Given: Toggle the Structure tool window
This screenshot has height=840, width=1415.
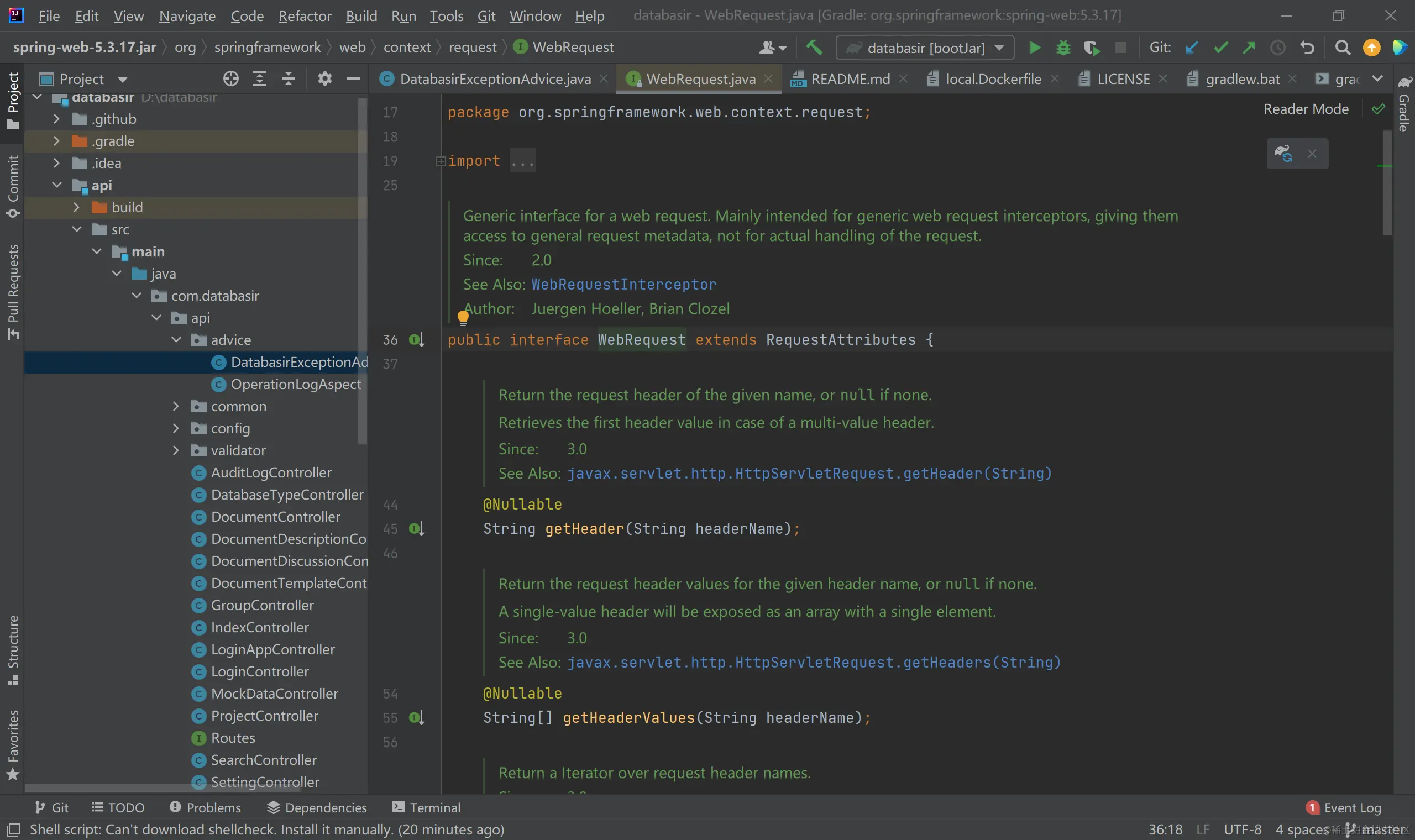Looking at the screenshot, I should click(13, 650).
